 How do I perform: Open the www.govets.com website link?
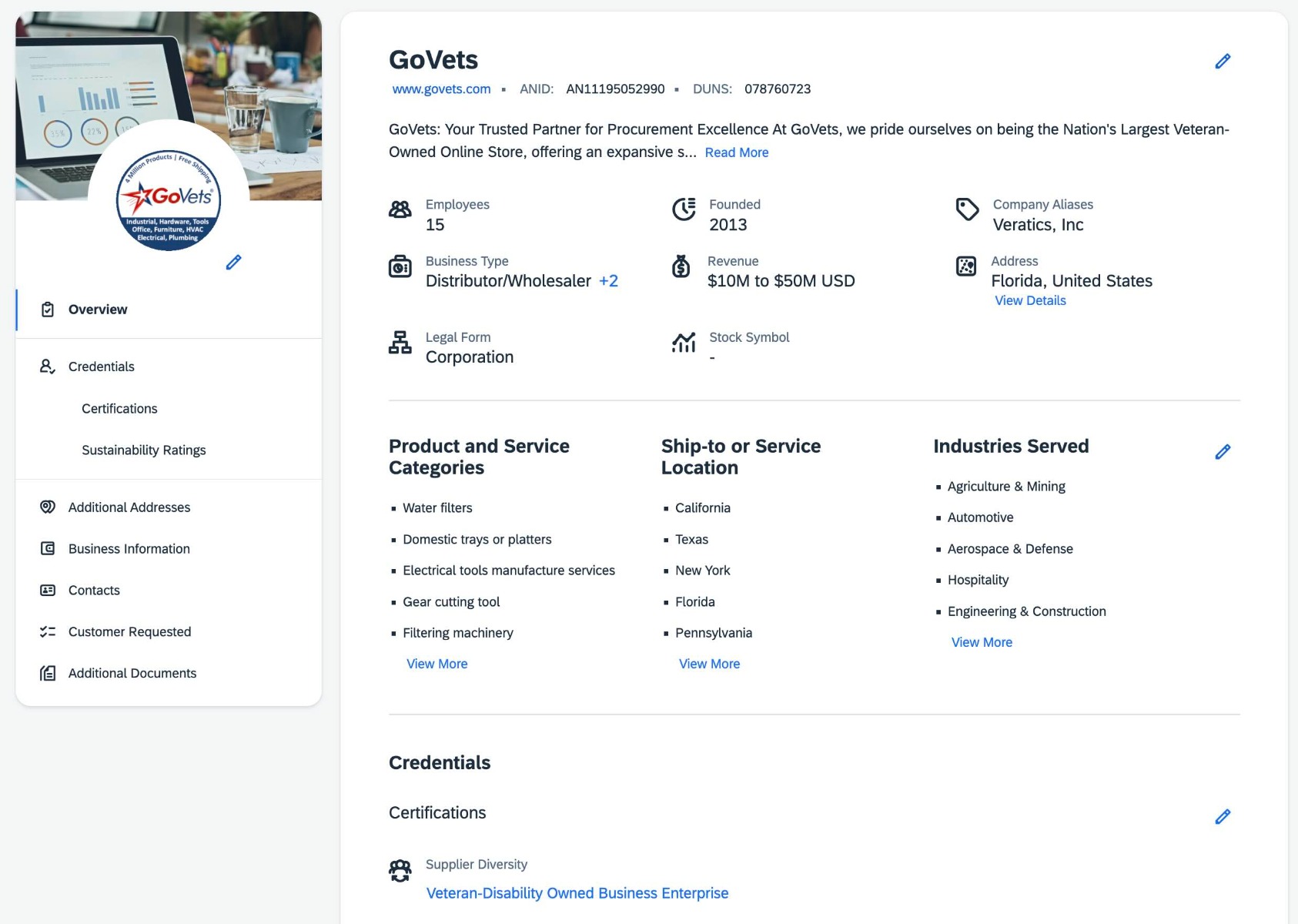pos(441,89)
